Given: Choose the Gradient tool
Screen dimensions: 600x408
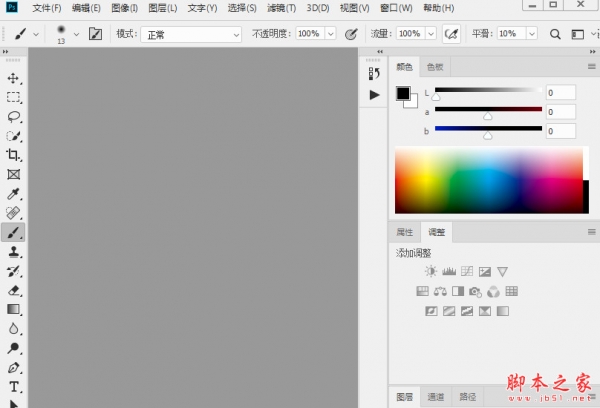Looking at the screenshot, I should tap(14, 309).
